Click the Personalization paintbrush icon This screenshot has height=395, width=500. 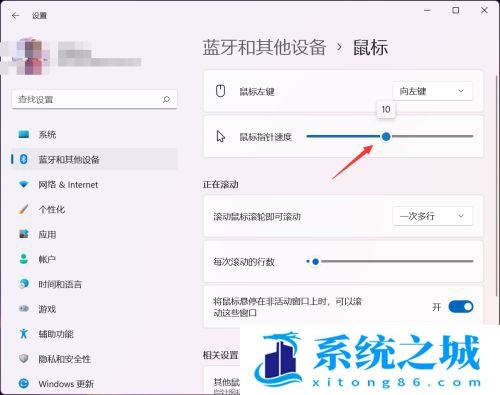[24, 209]
